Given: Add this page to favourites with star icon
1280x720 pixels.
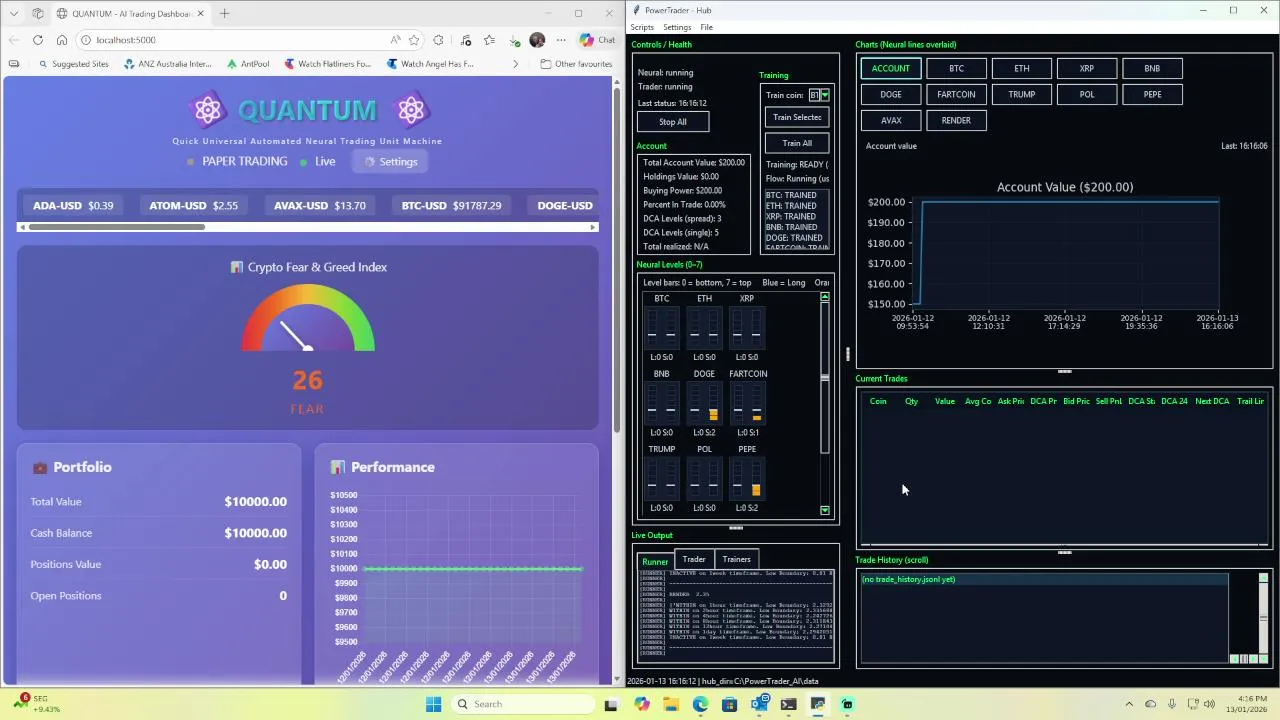Looking at the screenshot, I should point(414,40).
